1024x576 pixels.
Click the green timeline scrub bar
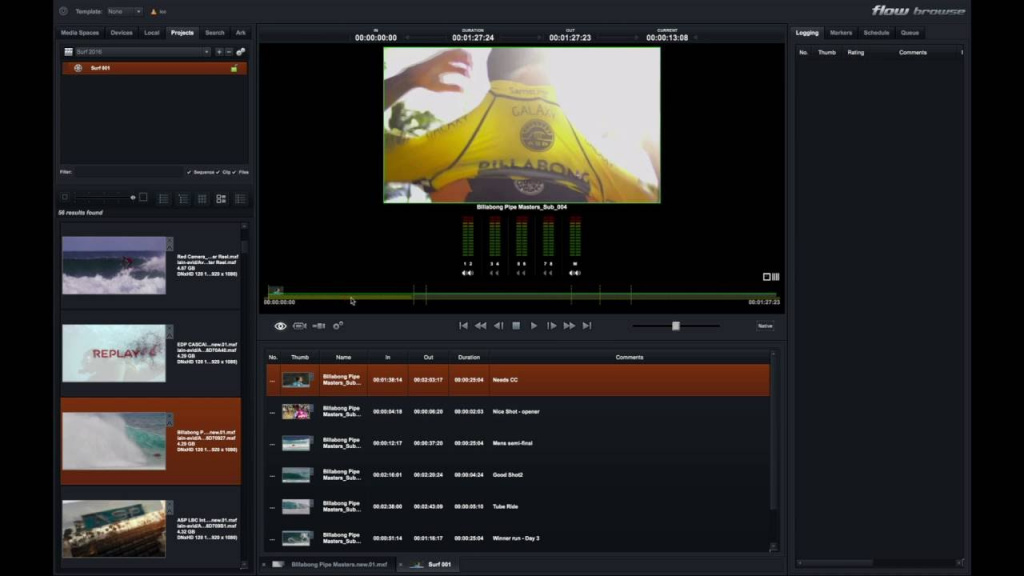pos(522,296)
